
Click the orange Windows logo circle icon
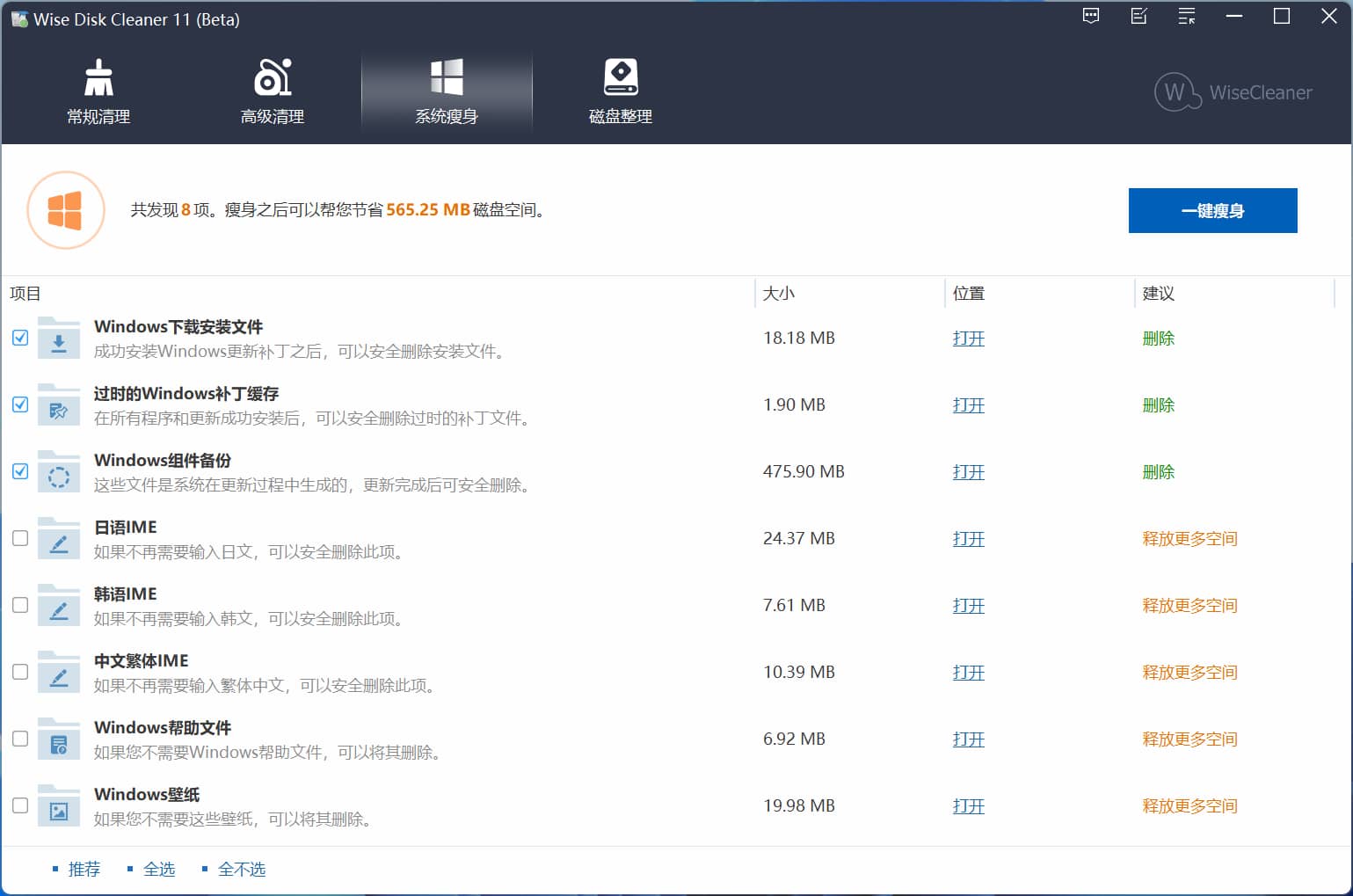tap(66, 210)
